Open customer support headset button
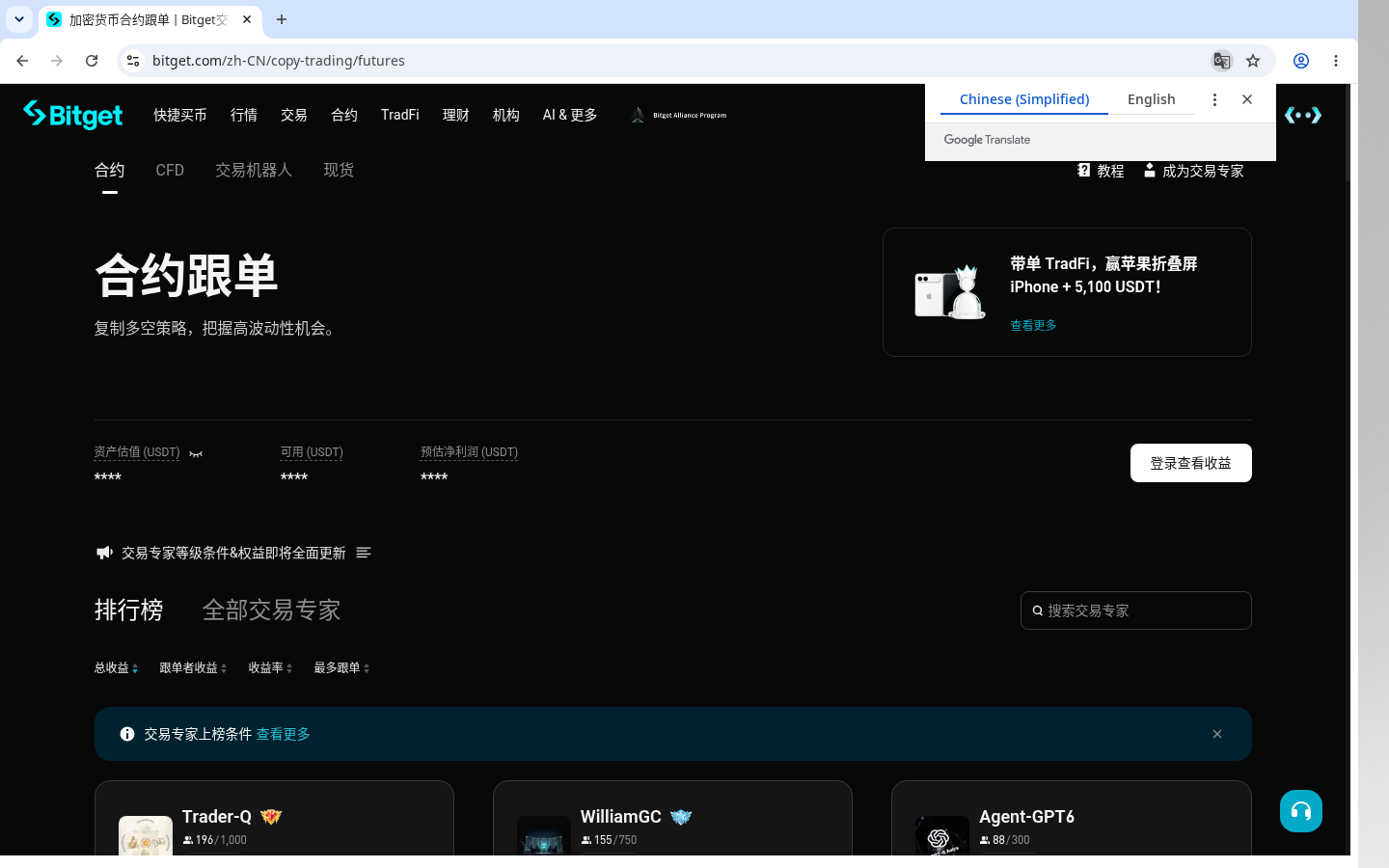This screenshot has width=1389, height=868. pos(1301,811)
